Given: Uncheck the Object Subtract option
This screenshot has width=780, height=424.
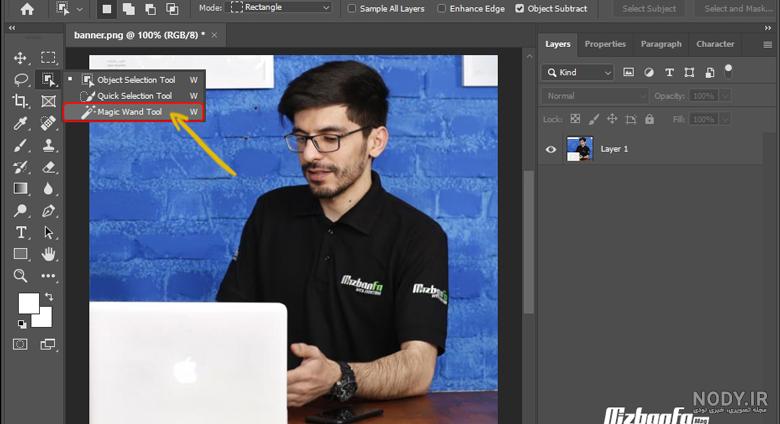Looking at the screenshot, I should (519, 8).
